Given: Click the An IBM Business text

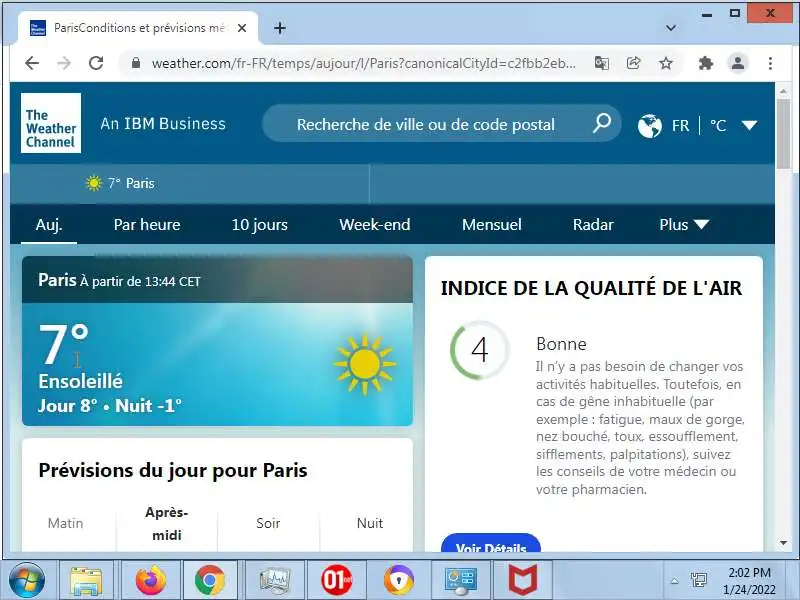Looking at the screenshot, I should (163, 123).
